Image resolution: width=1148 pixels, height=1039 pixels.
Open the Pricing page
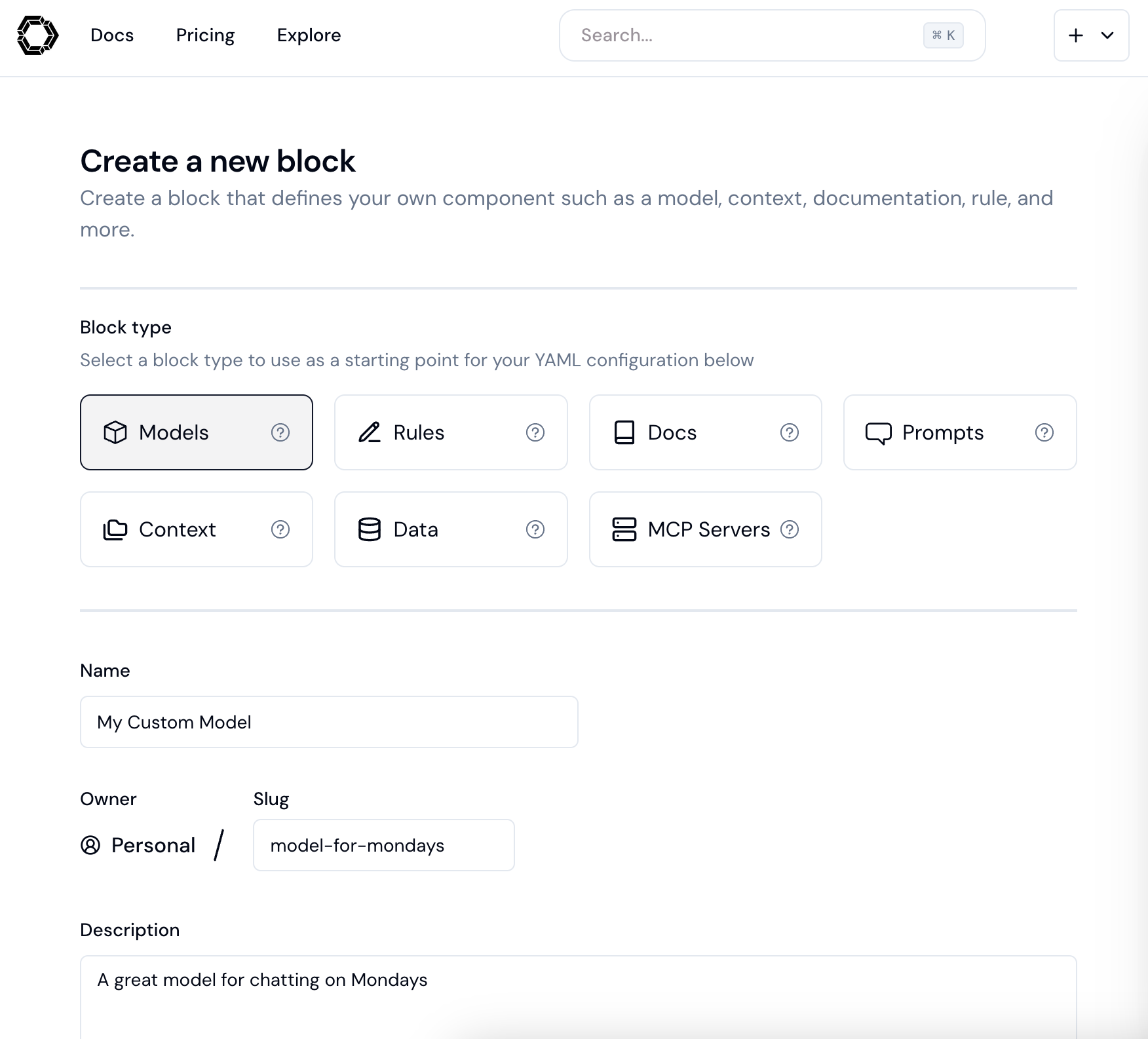[x=205, y=35]
